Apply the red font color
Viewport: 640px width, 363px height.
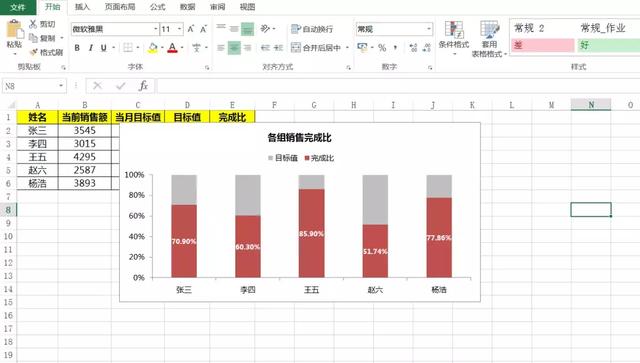173,48
